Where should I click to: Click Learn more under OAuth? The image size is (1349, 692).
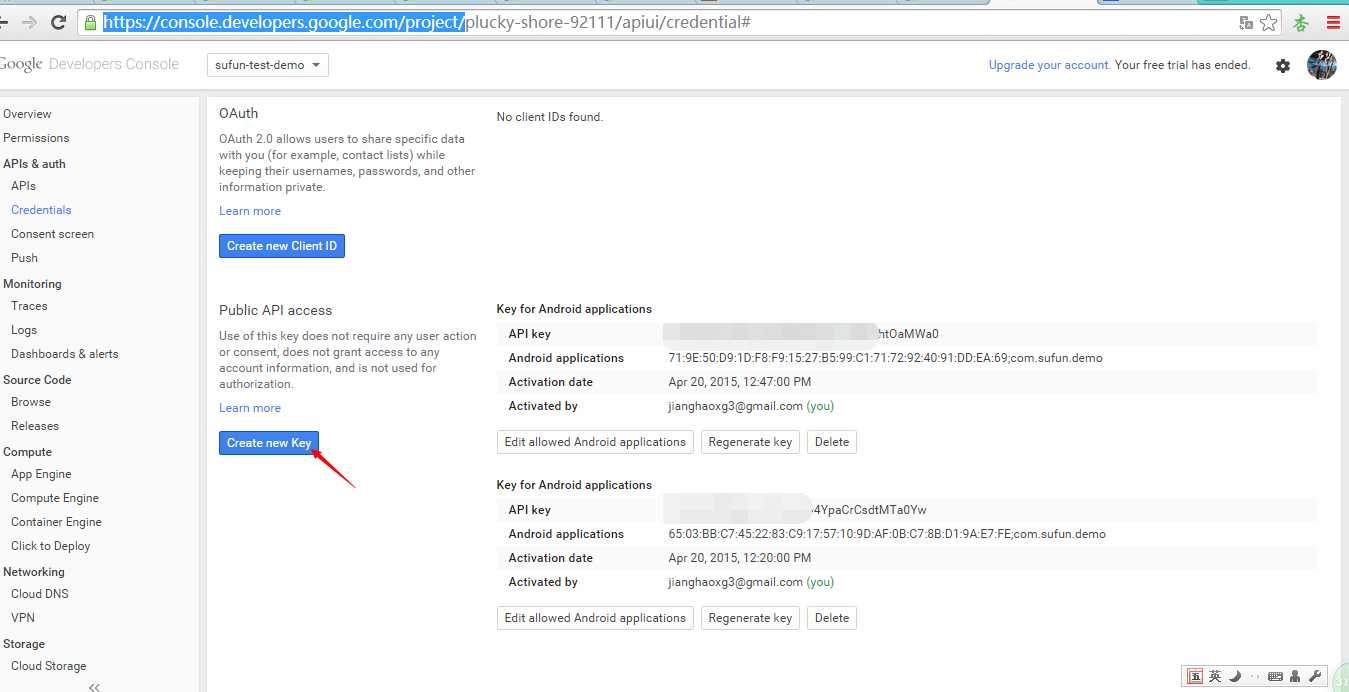coord(250,211)
